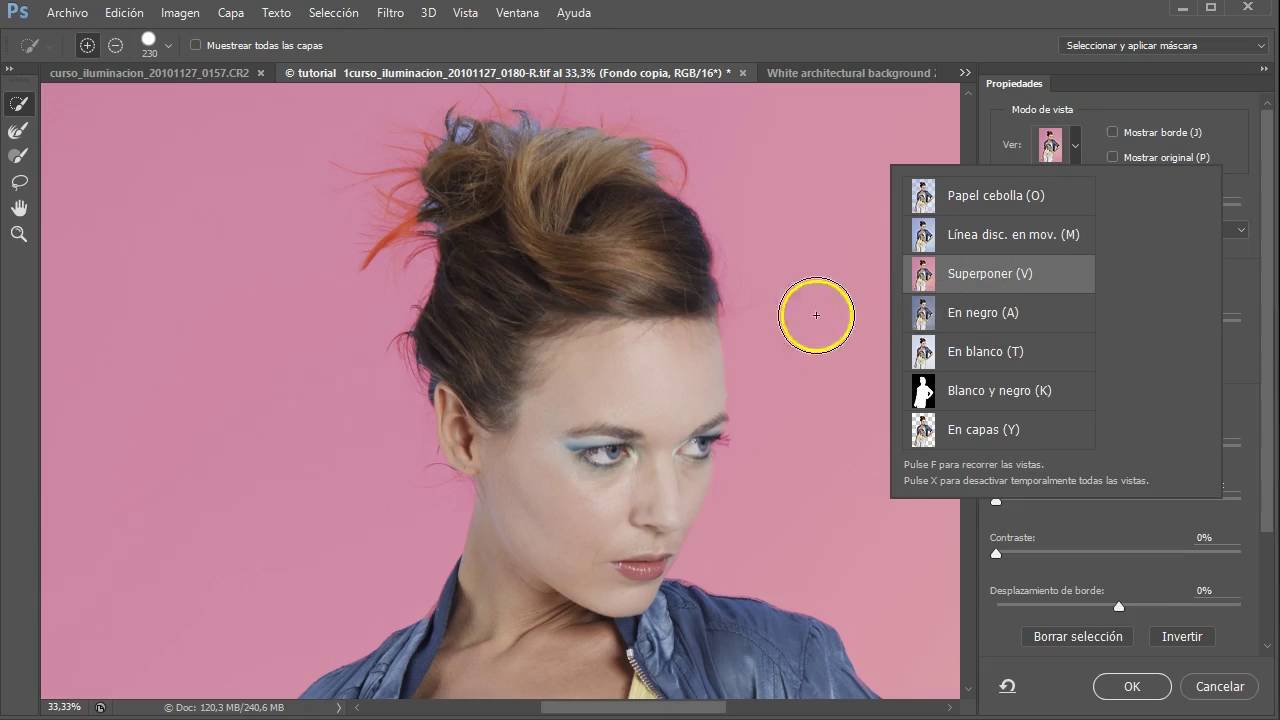Expand the collapsed tools panel arrows

tap(9, 69)
